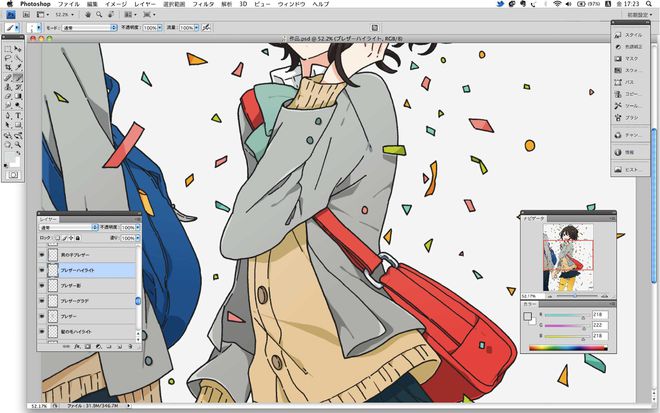Viewport: 660px width, 413px height.
Task: Enable Quick Mask mode at toolbox bottom
Action: (x=13, y=175)
